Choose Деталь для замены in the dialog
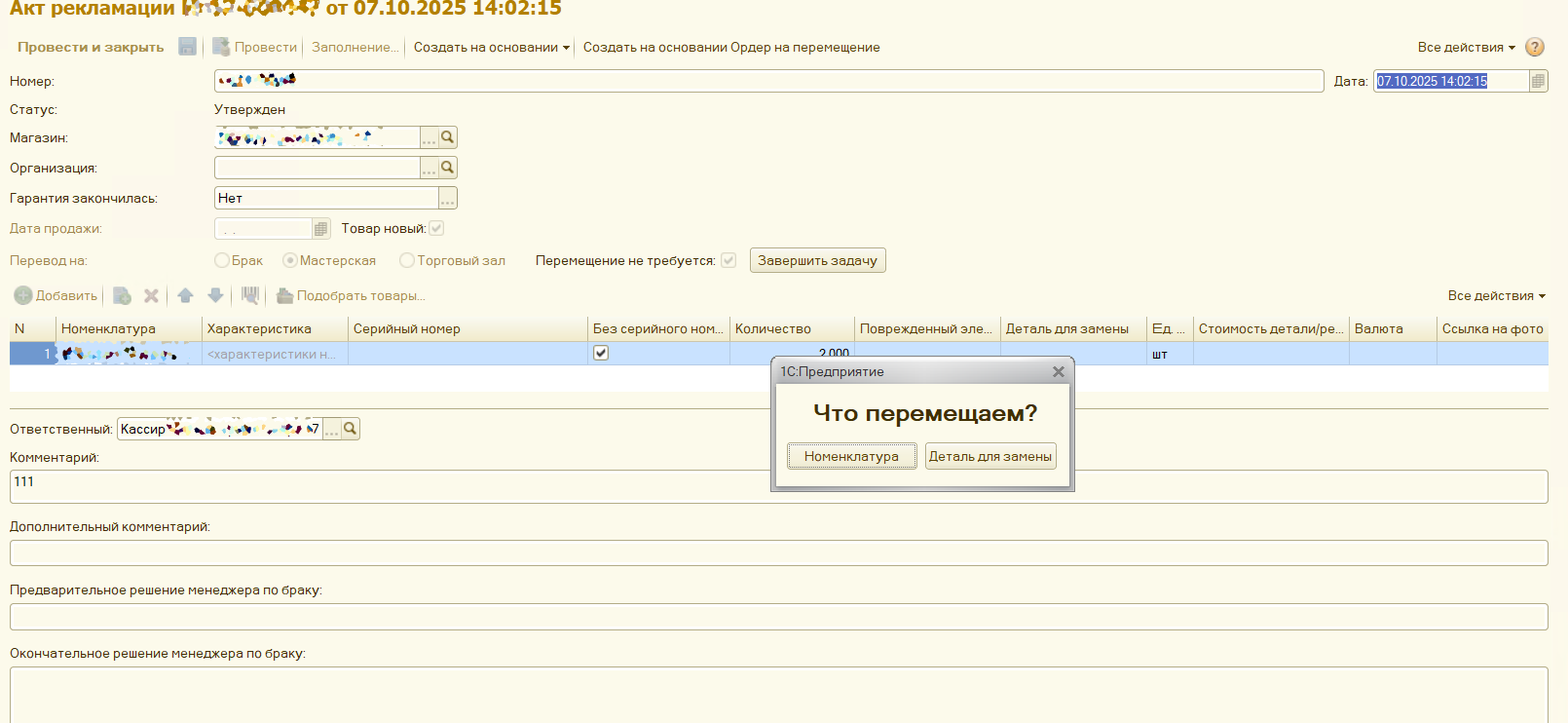This screenshot has width=1568, height=723. pyautogui.click(x=989, y=456)
